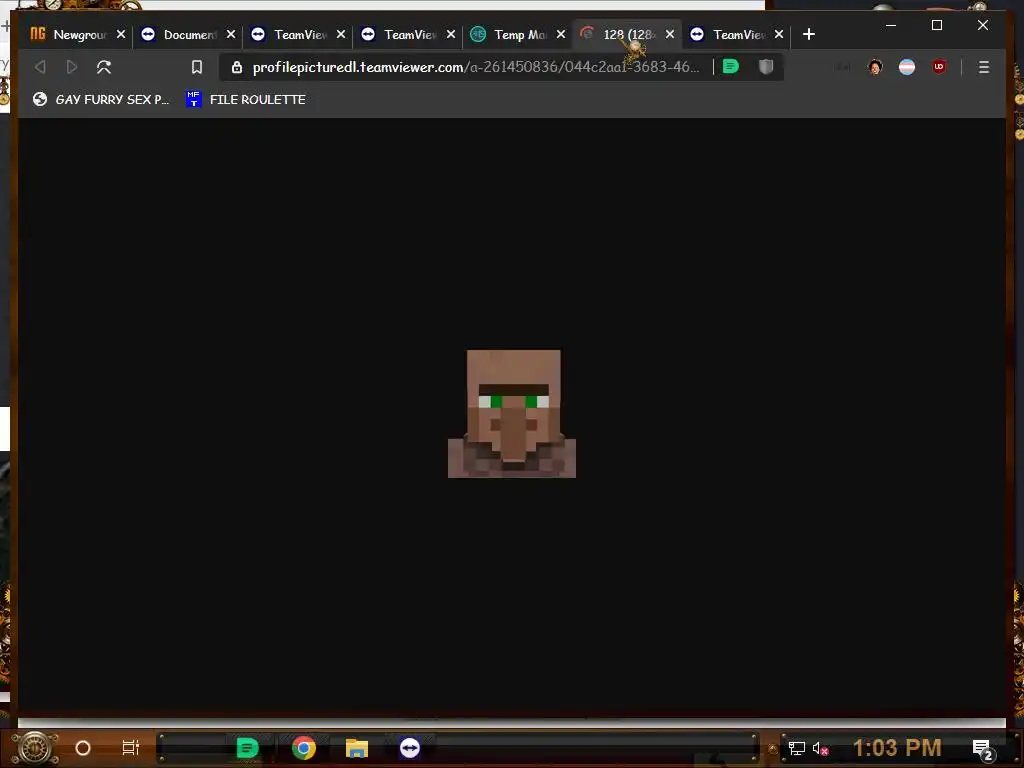Screen dimensions: 1024x768
Task: Open the green chat app on taskbar
Action: 248,748
